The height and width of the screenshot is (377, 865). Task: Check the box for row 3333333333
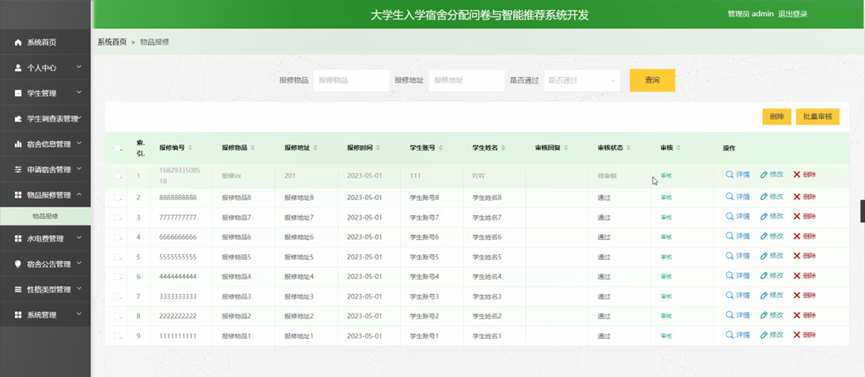pyautogui.click(x=117, y=296)
